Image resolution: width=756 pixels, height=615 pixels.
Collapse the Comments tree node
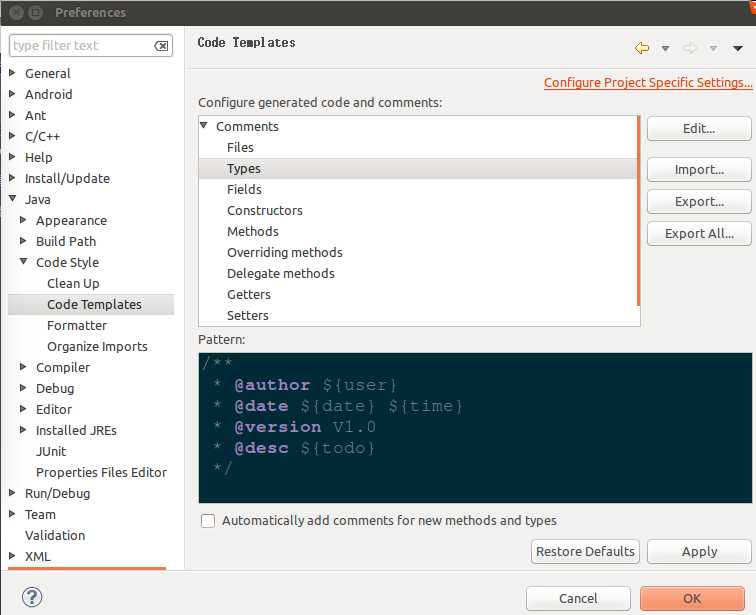[204, 126]
